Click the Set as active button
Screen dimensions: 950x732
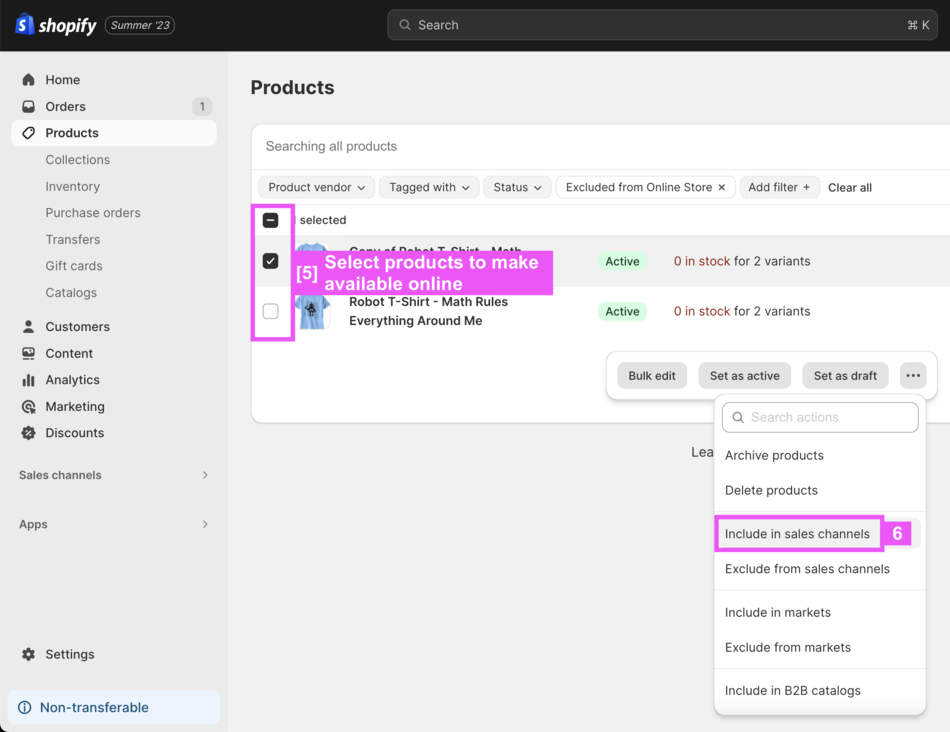point(745,376)
